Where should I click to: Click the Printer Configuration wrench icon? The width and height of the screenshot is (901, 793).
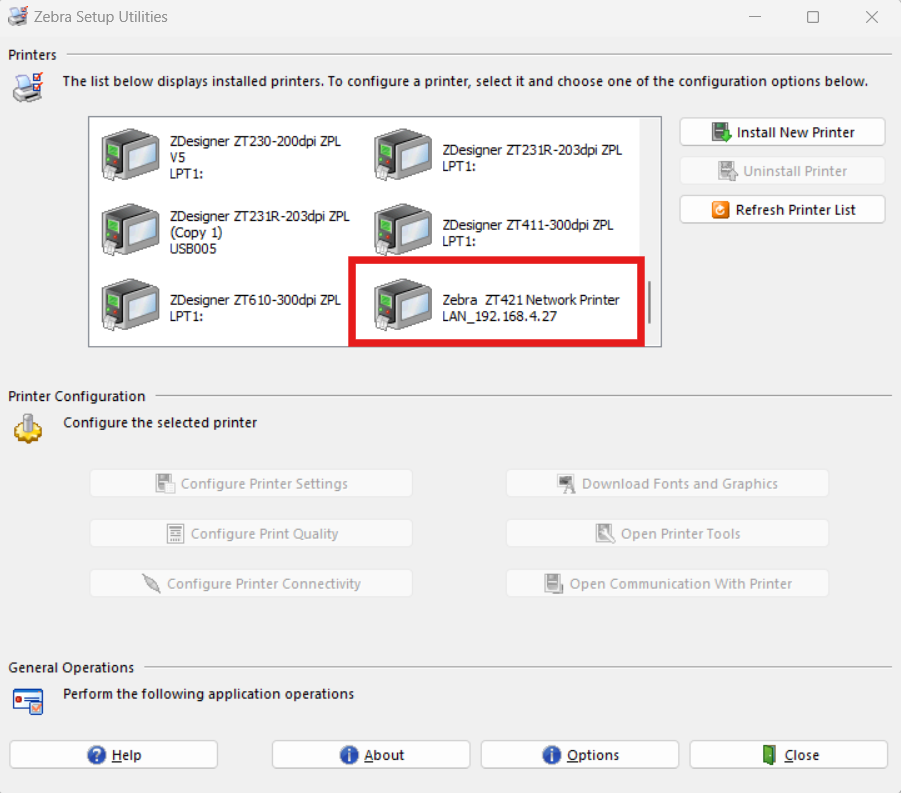[x=28, y=430]
